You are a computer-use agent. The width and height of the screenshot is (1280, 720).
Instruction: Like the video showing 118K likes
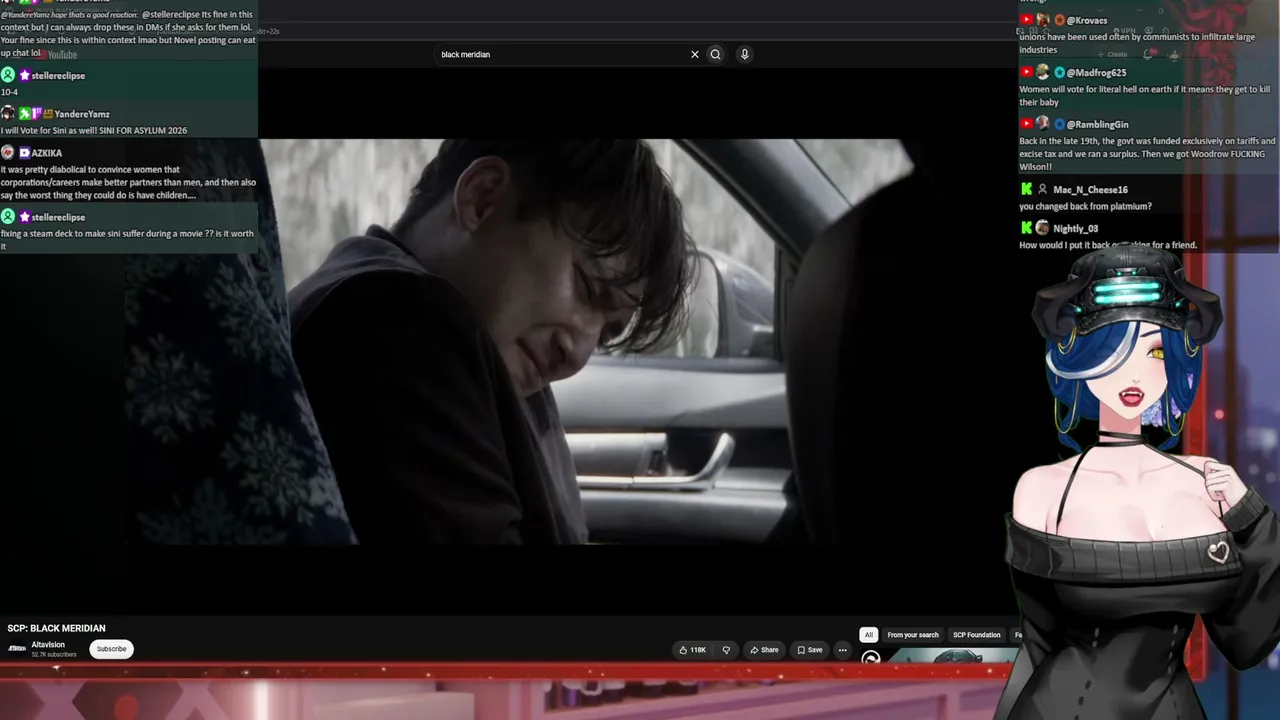692,650
